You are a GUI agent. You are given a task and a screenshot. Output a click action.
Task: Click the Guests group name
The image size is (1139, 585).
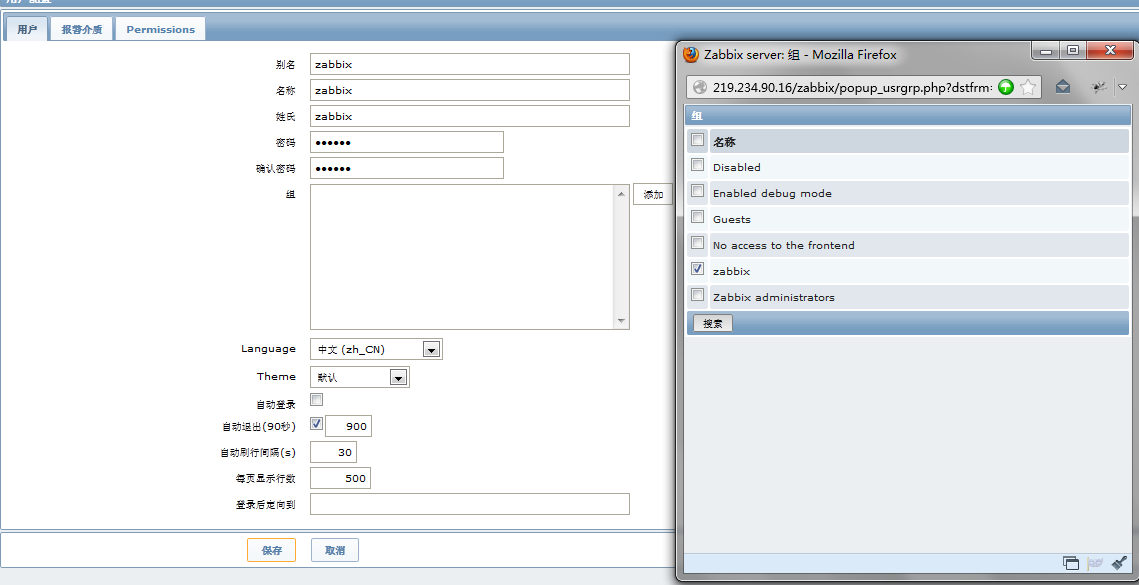click(x=731, y=219)
